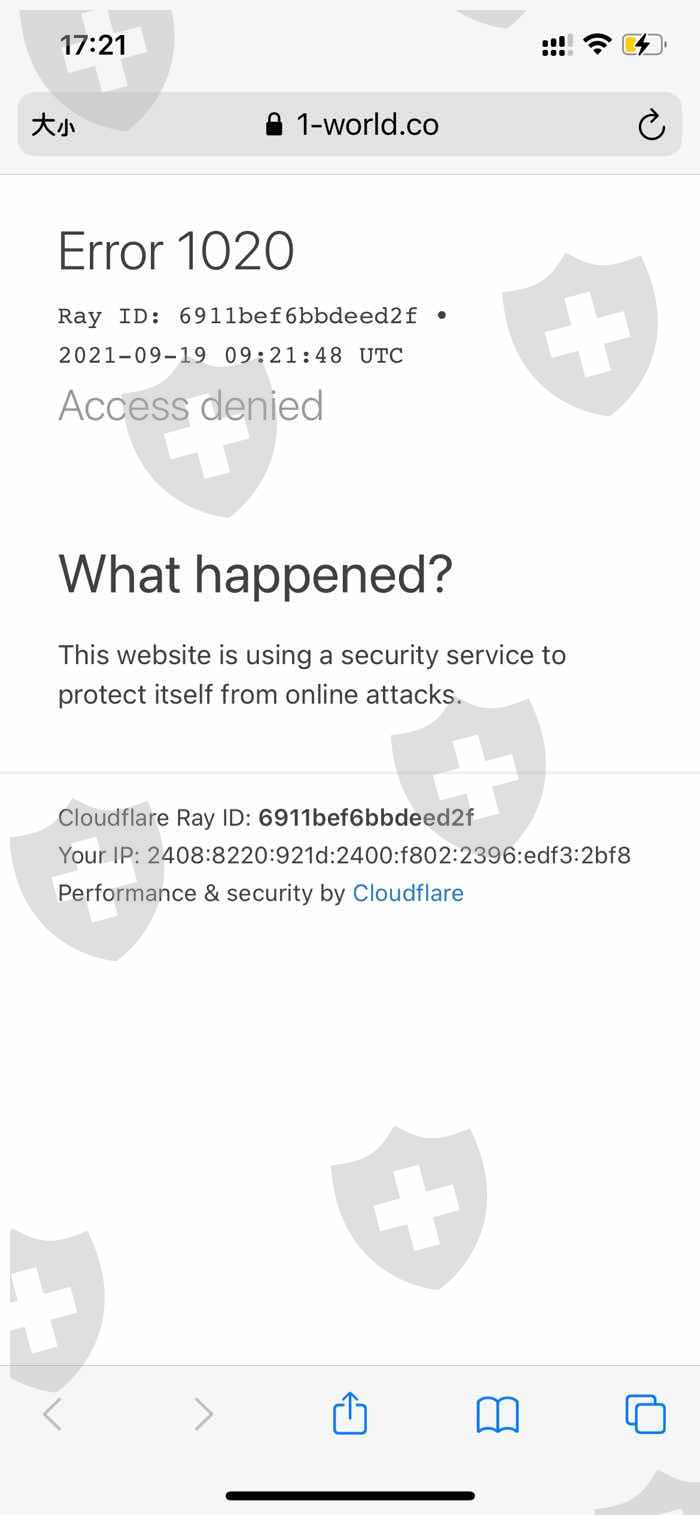The image size is (700, 1515).
Task: Select the 1-world.co address field
Action: coord(350,124)
